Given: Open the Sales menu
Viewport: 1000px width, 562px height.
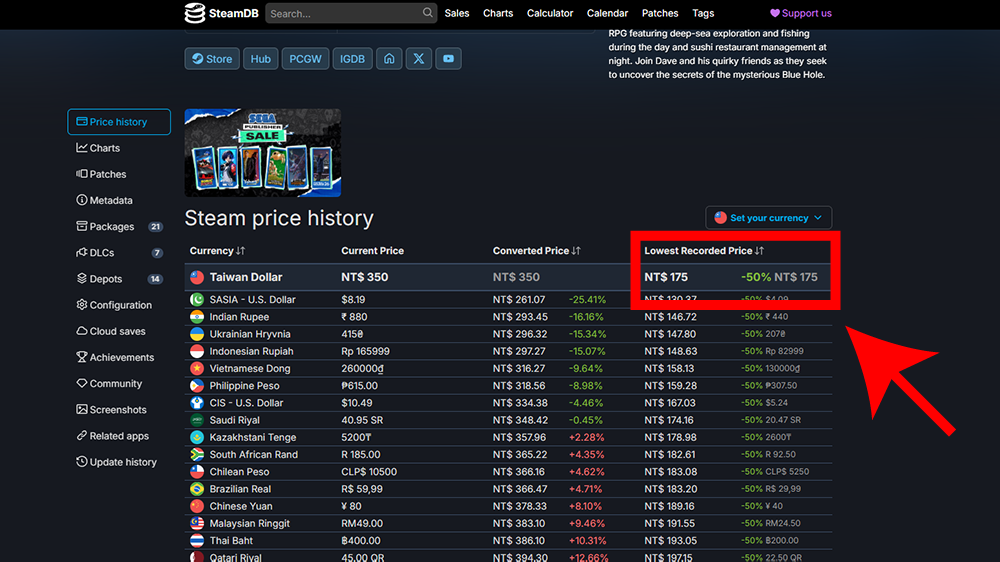Looking at the screenshot, I should tap(457, 13).
